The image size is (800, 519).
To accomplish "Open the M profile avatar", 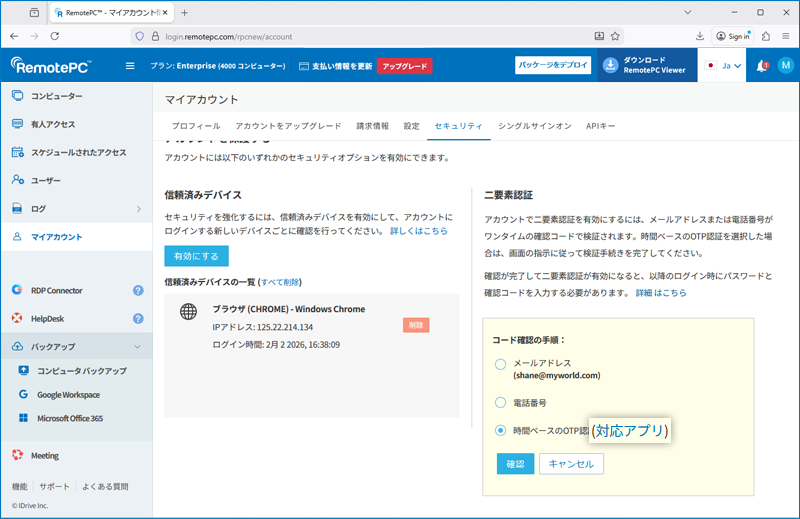I will pos(786,65).
